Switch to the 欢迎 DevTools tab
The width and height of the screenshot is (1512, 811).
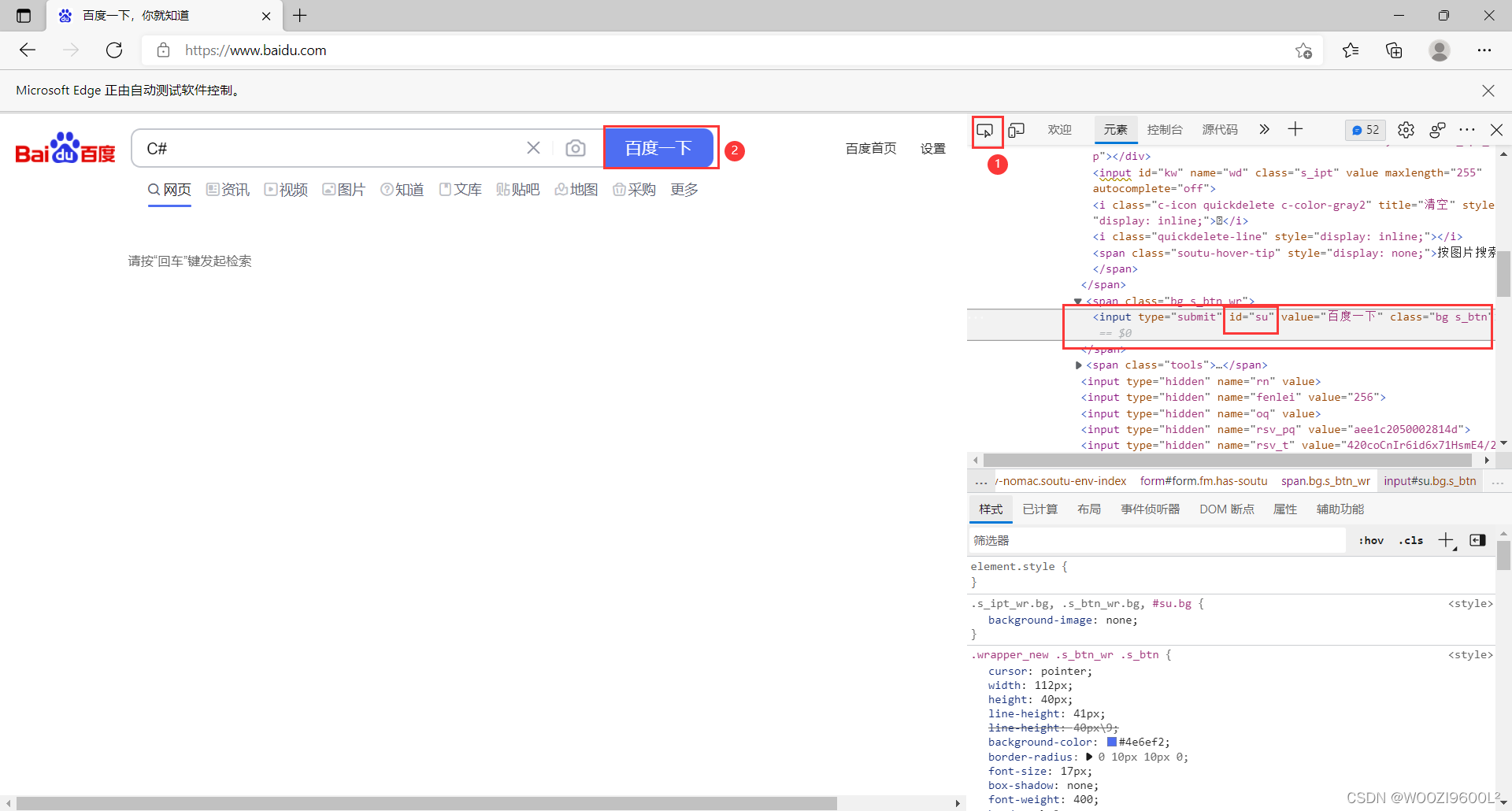[1060, 130]
